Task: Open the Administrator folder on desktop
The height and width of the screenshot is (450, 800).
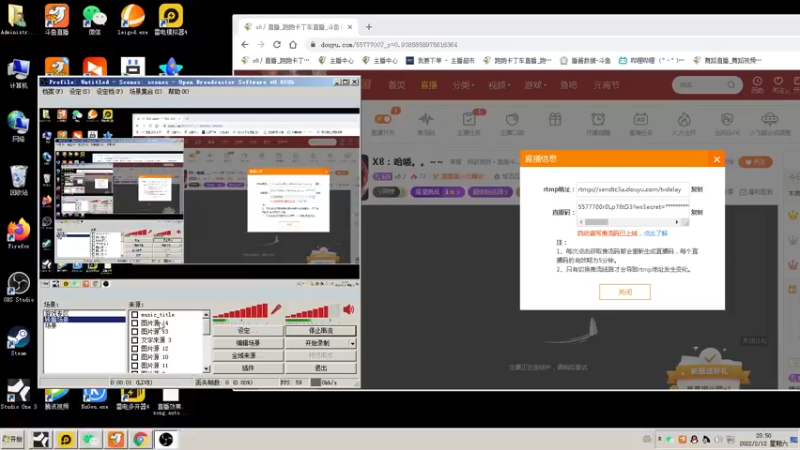Action: [18, 19]
